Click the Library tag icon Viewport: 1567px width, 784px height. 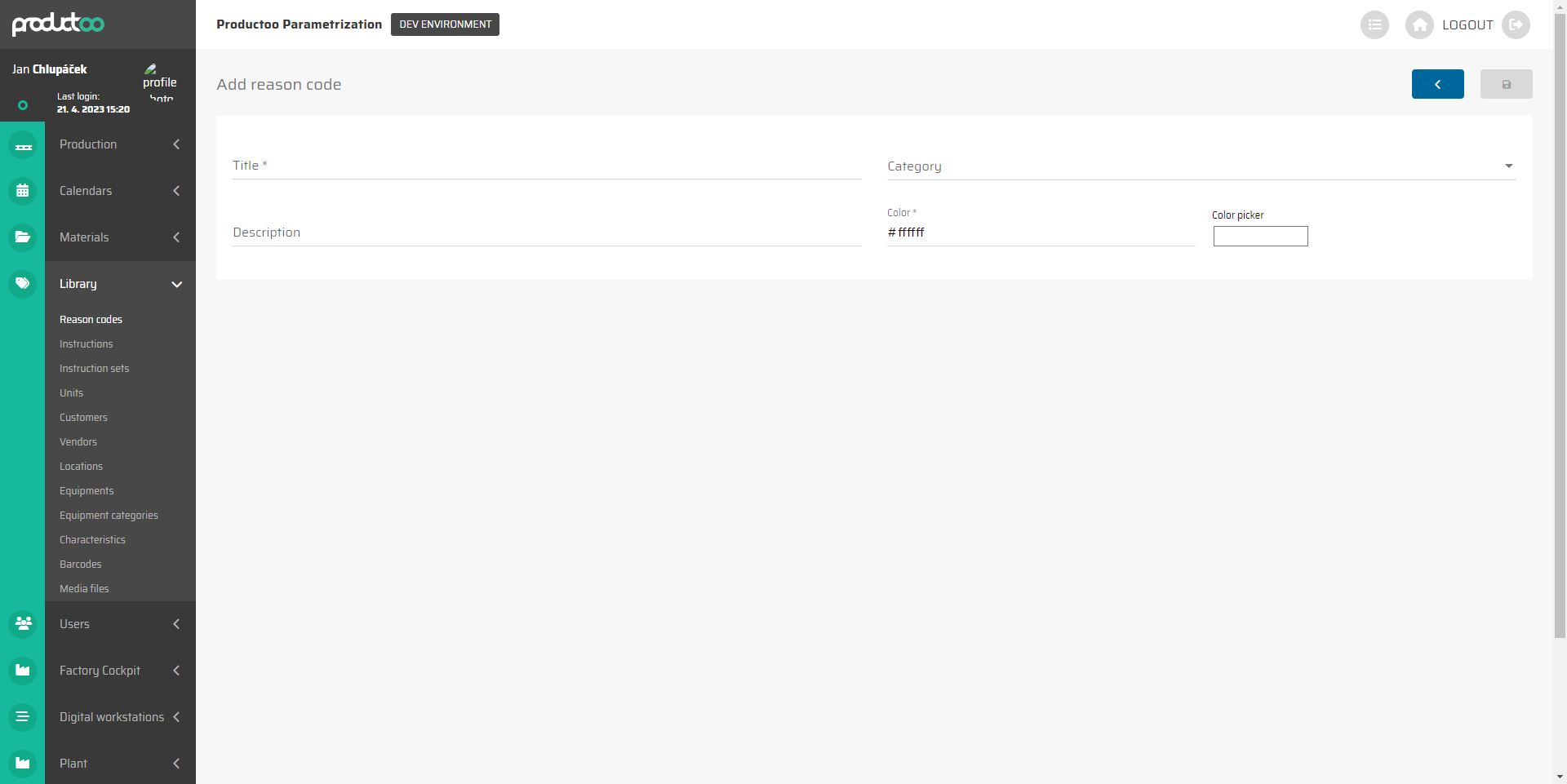tap(23, 284)
